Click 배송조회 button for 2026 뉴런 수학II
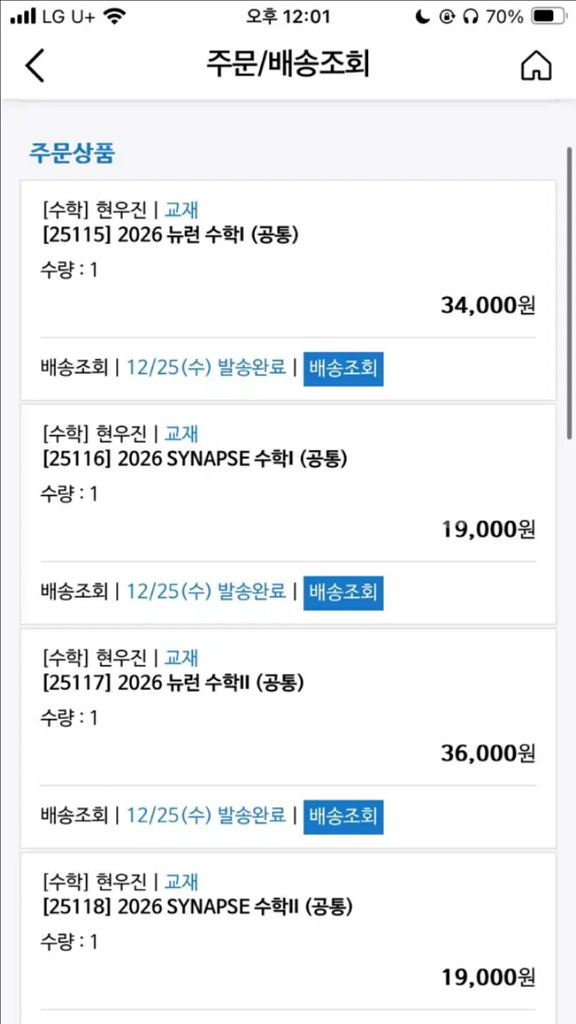 click(x=344, y=816)
